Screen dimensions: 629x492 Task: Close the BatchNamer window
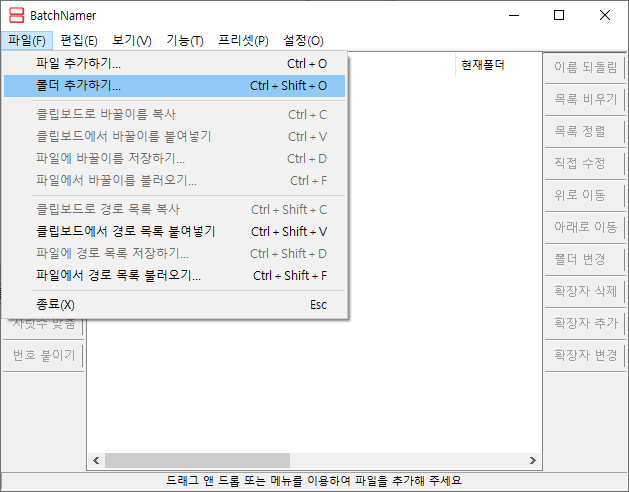click(x=605, y=16)
